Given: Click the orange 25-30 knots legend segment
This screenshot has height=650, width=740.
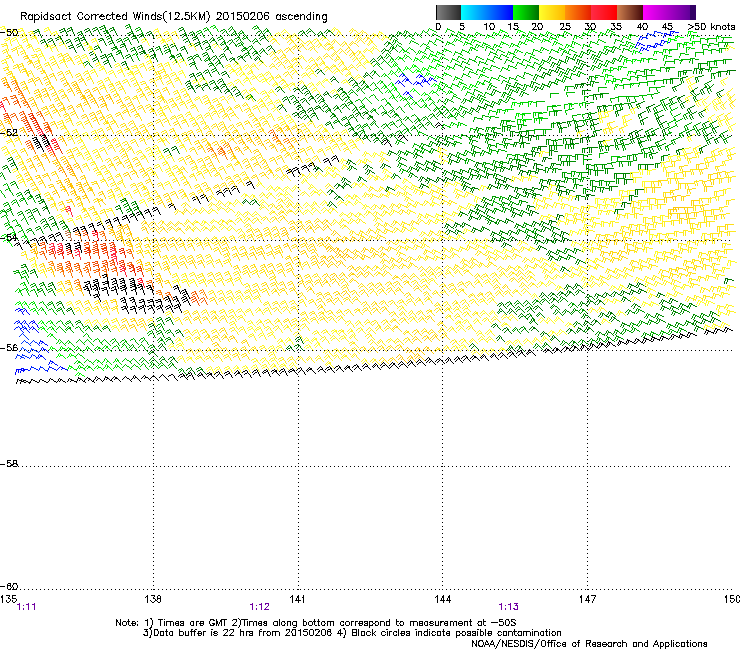Looking at the screenshot, I should (578, 12).
